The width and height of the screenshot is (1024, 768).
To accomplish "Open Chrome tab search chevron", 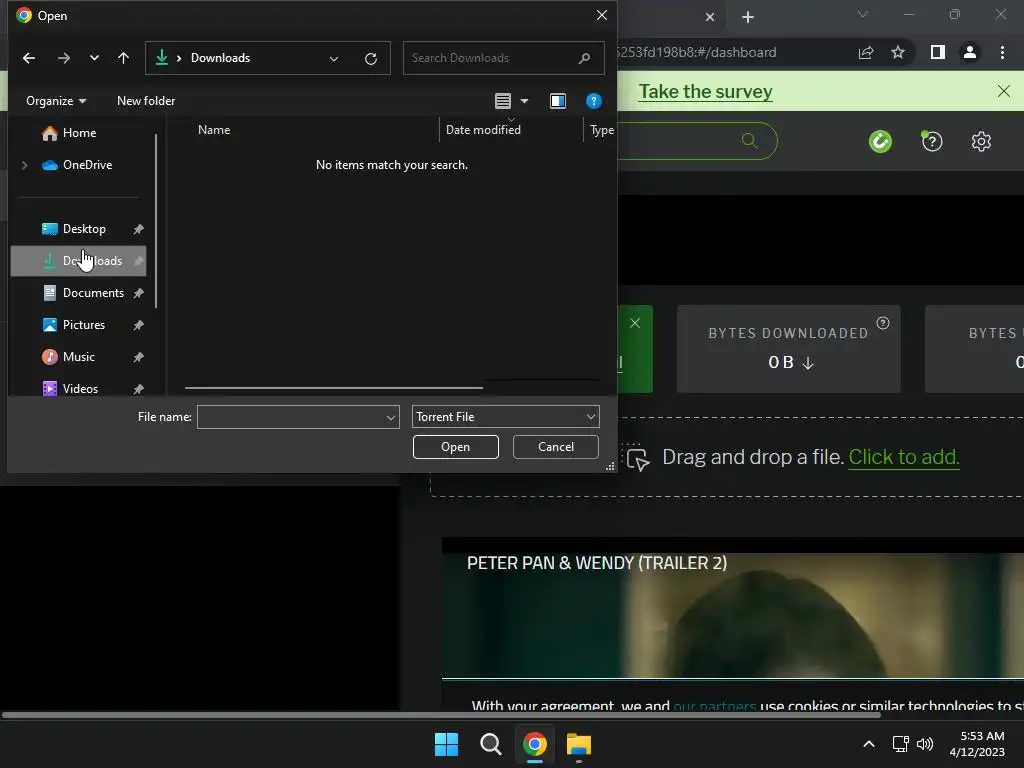I will 863,14.
